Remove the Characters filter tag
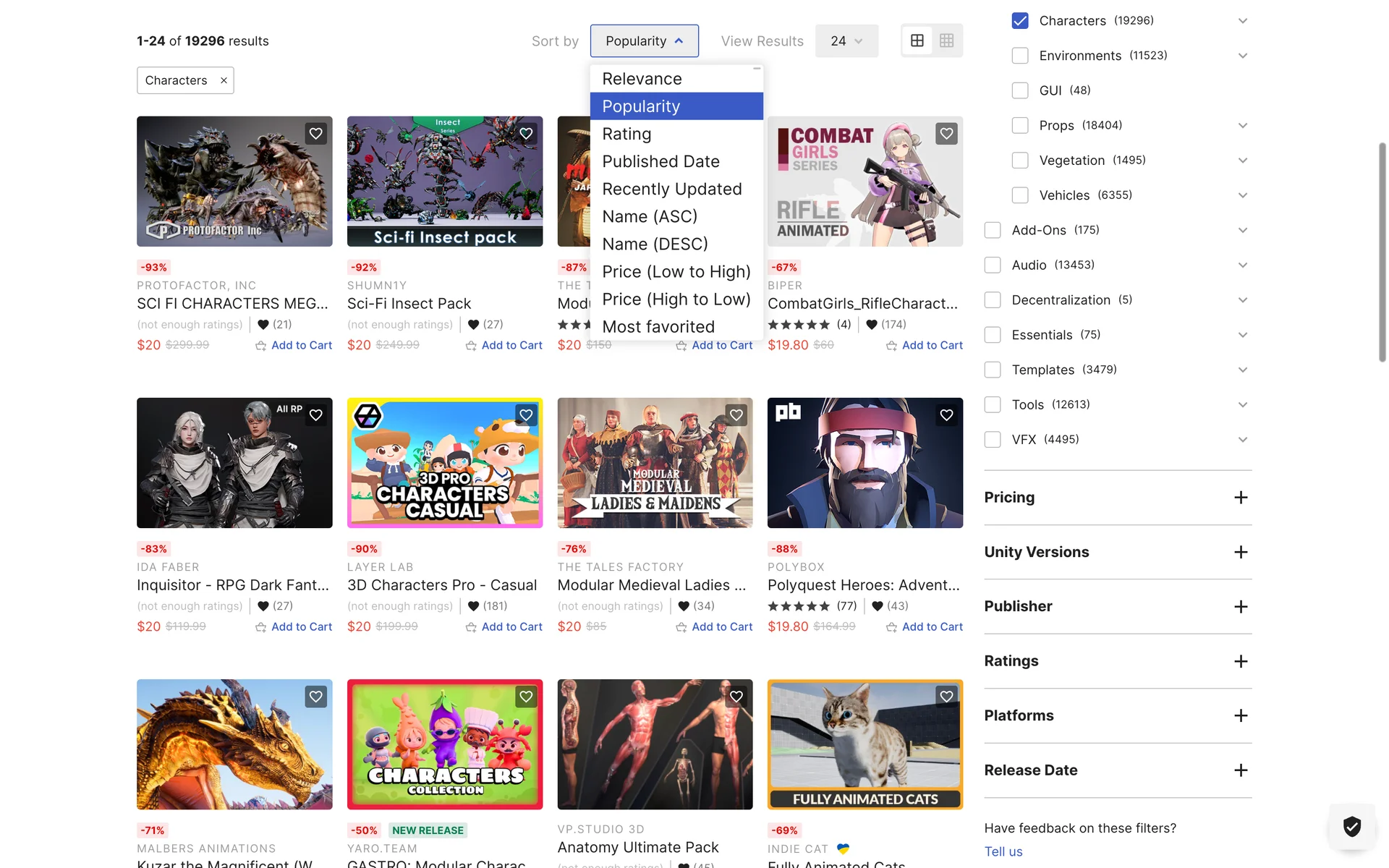 tap(224, 80)
